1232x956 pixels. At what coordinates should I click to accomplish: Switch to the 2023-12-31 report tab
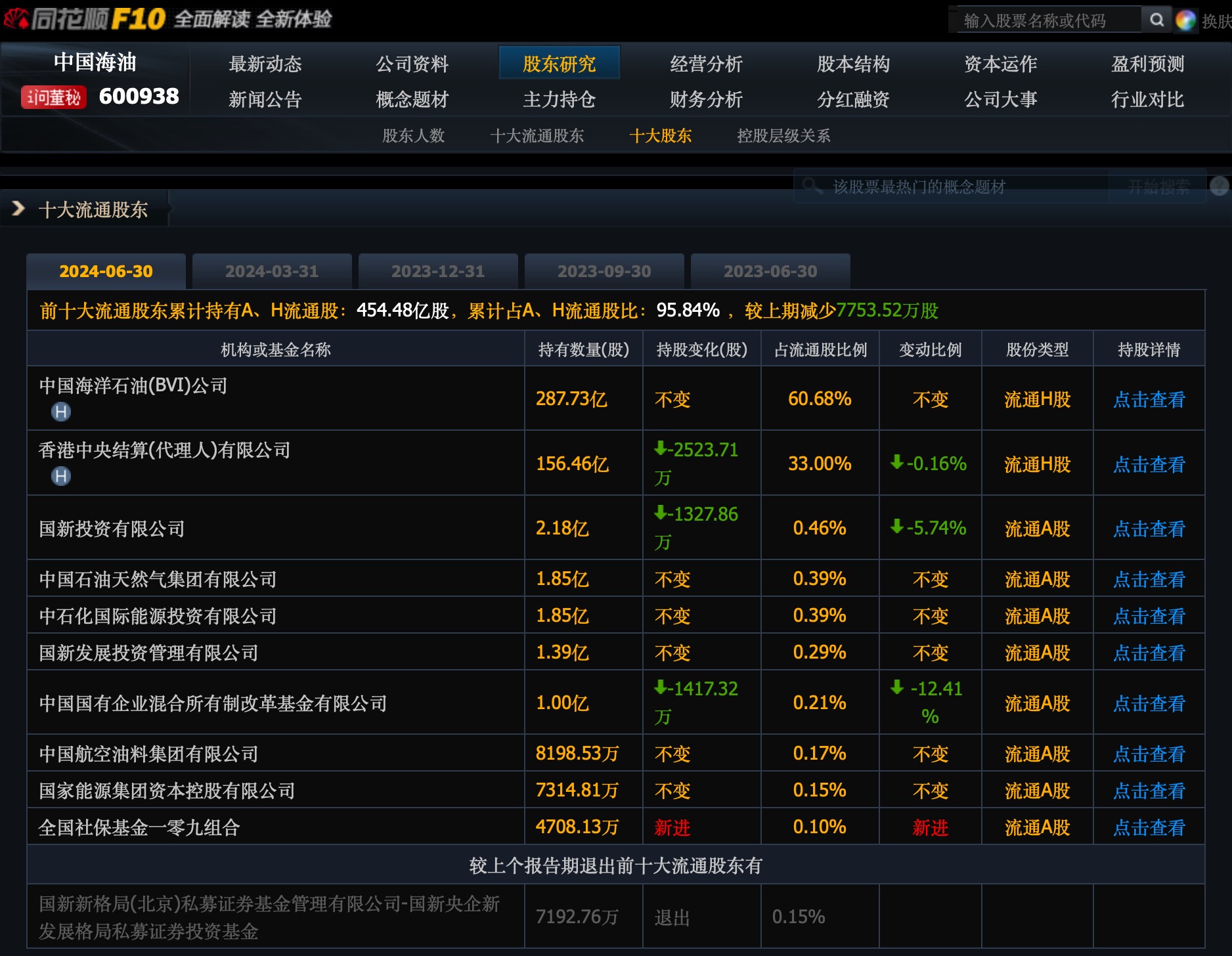pos(438,271)
